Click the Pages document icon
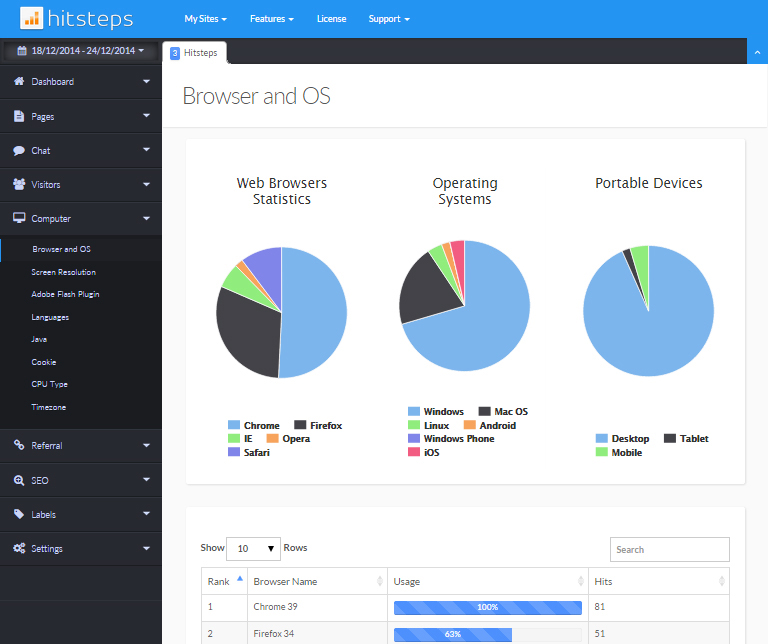Image resolution: width=768 pixels, height=644 pixels. 19,116
